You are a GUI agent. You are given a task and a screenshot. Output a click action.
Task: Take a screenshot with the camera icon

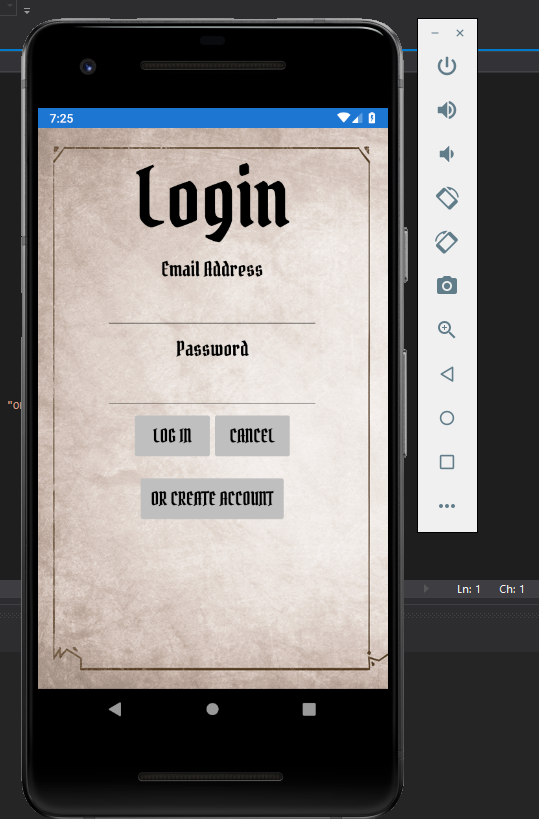[447, 286]
